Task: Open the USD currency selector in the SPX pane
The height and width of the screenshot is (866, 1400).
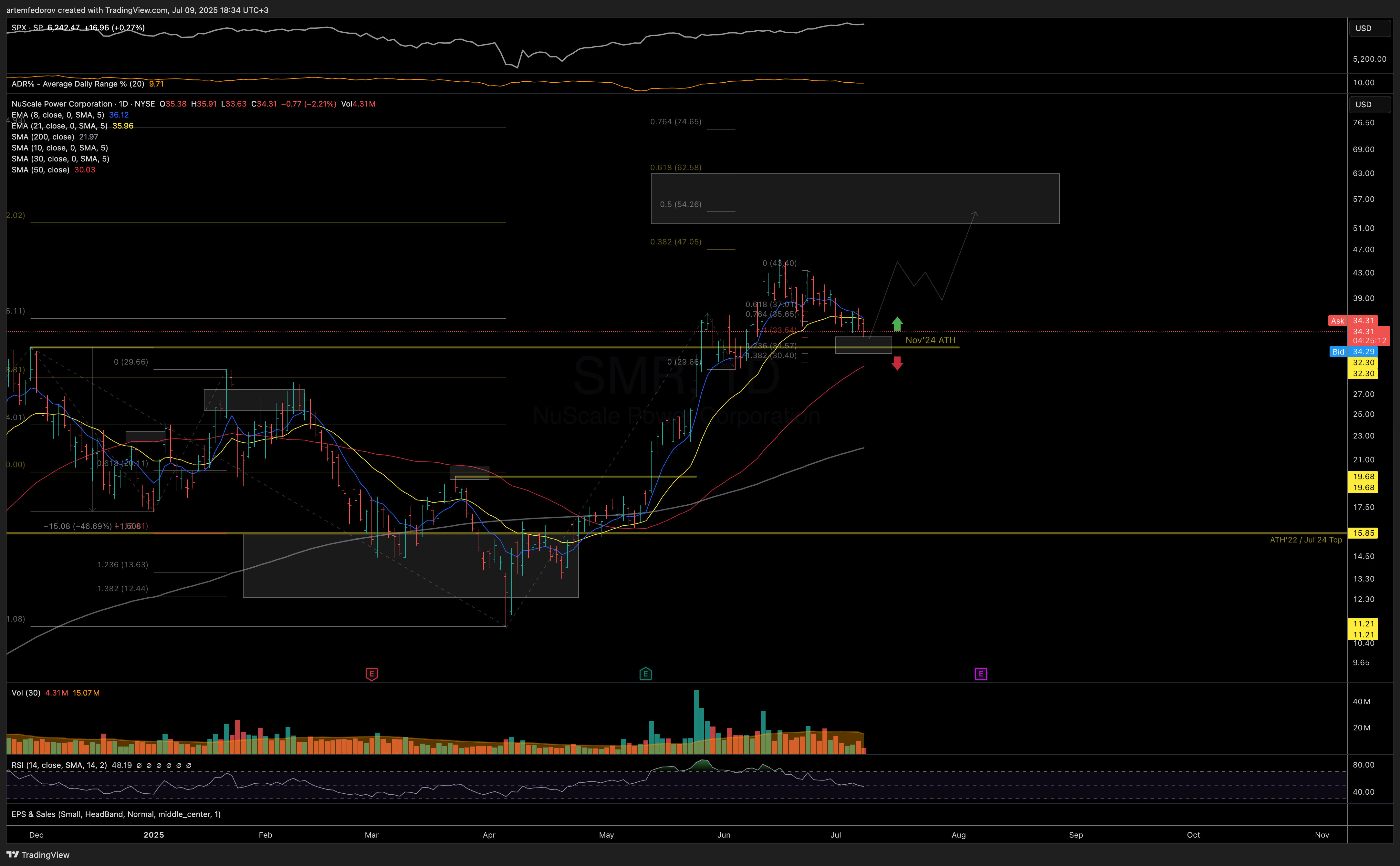Action: (x=1370, y=28)
